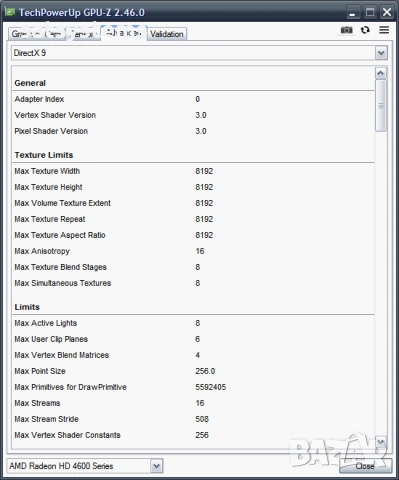Open the hamburger menu icon
Image resolution: width=399 pixels, height=480 pixels.
coord(384,30)
